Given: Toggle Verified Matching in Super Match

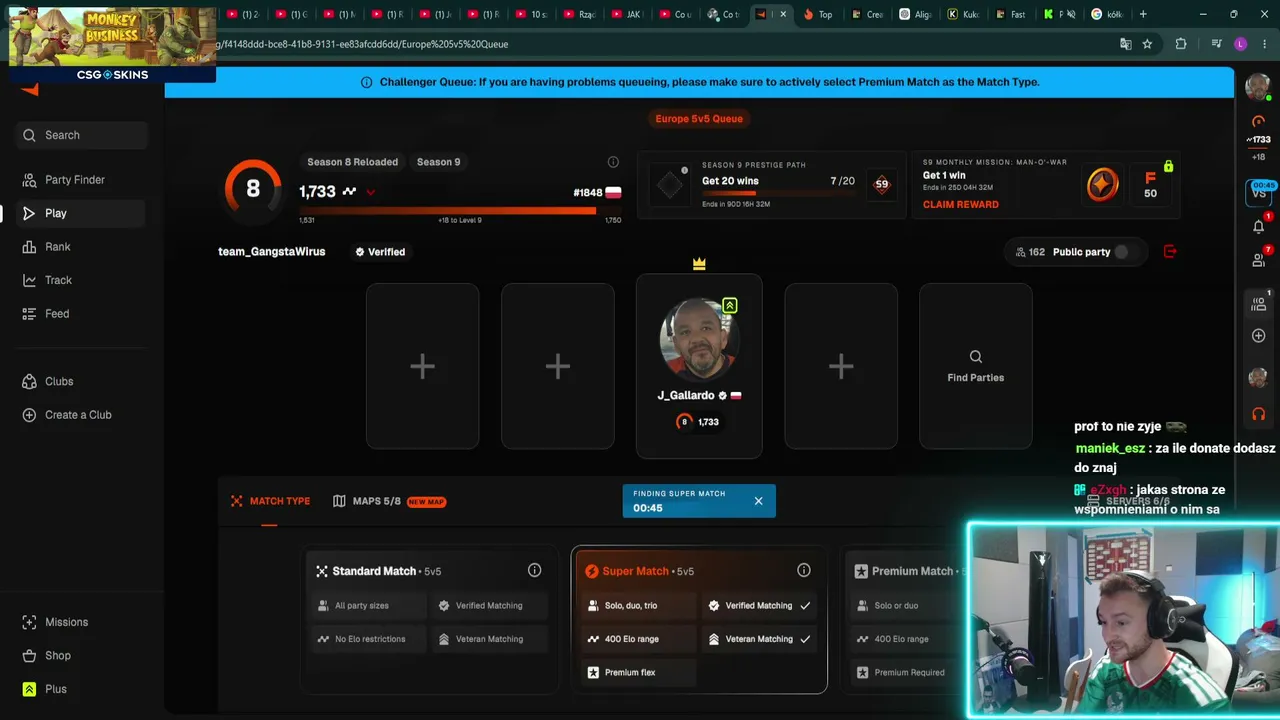Looking at the screenshot, I should click(x=759, y=605).
